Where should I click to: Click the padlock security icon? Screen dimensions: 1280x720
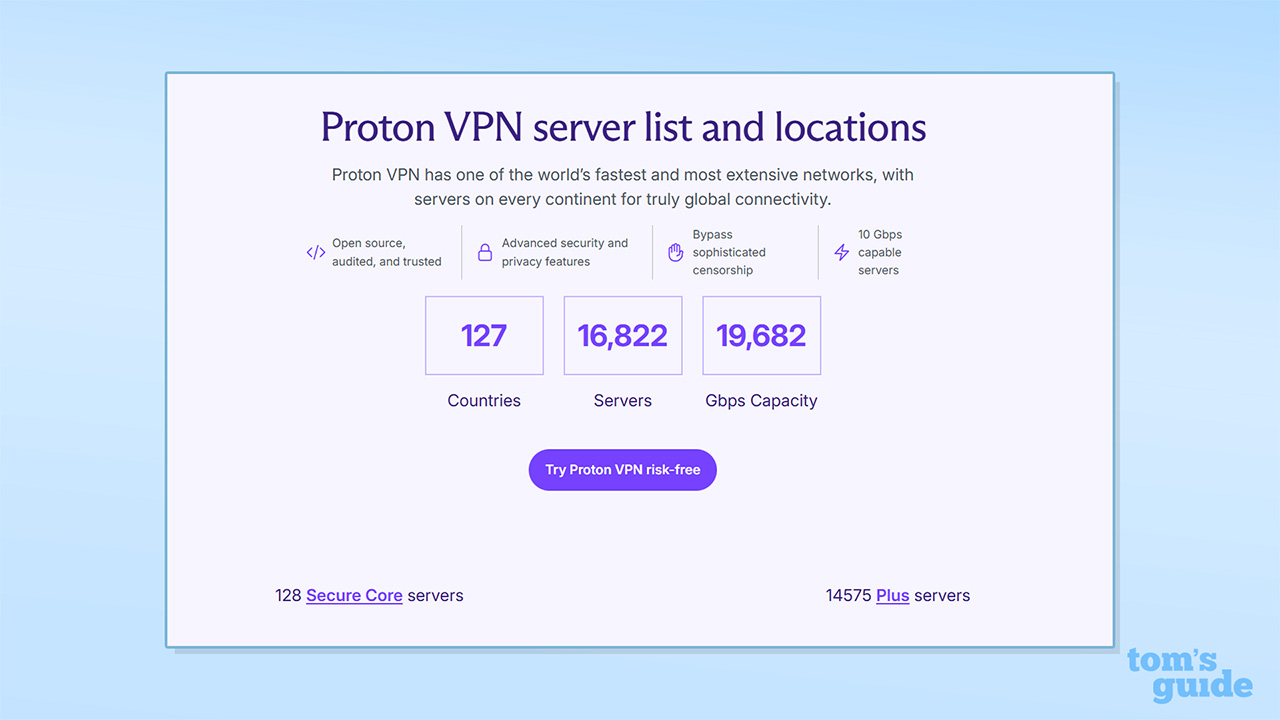[x=485, y=252]
